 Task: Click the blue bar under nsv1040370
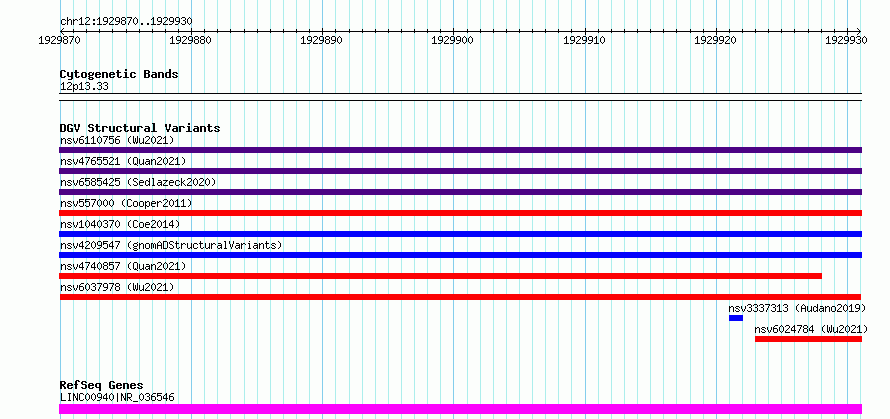pos(460,234)
